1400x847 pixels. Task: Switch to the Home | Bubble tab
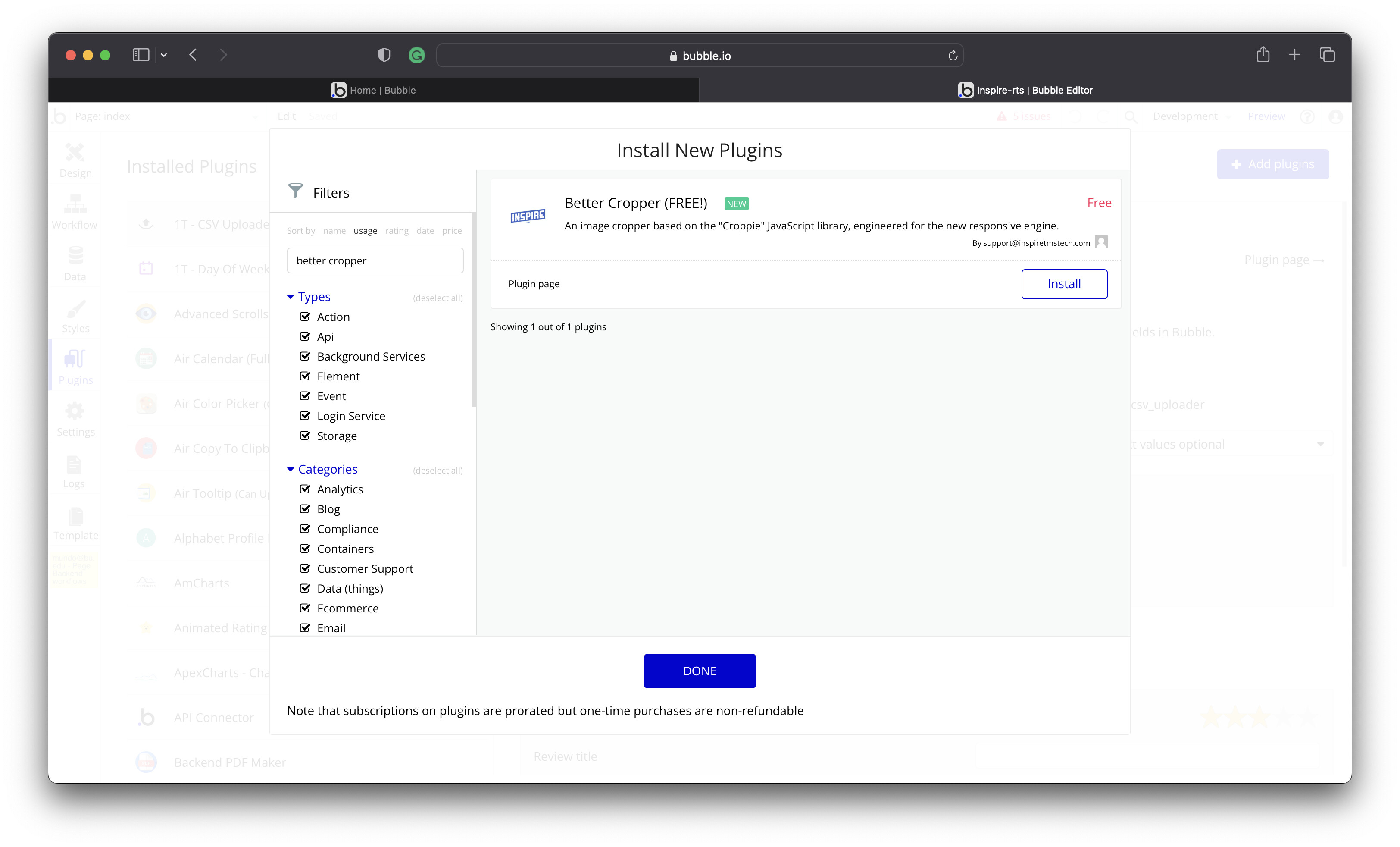[373, 90]
